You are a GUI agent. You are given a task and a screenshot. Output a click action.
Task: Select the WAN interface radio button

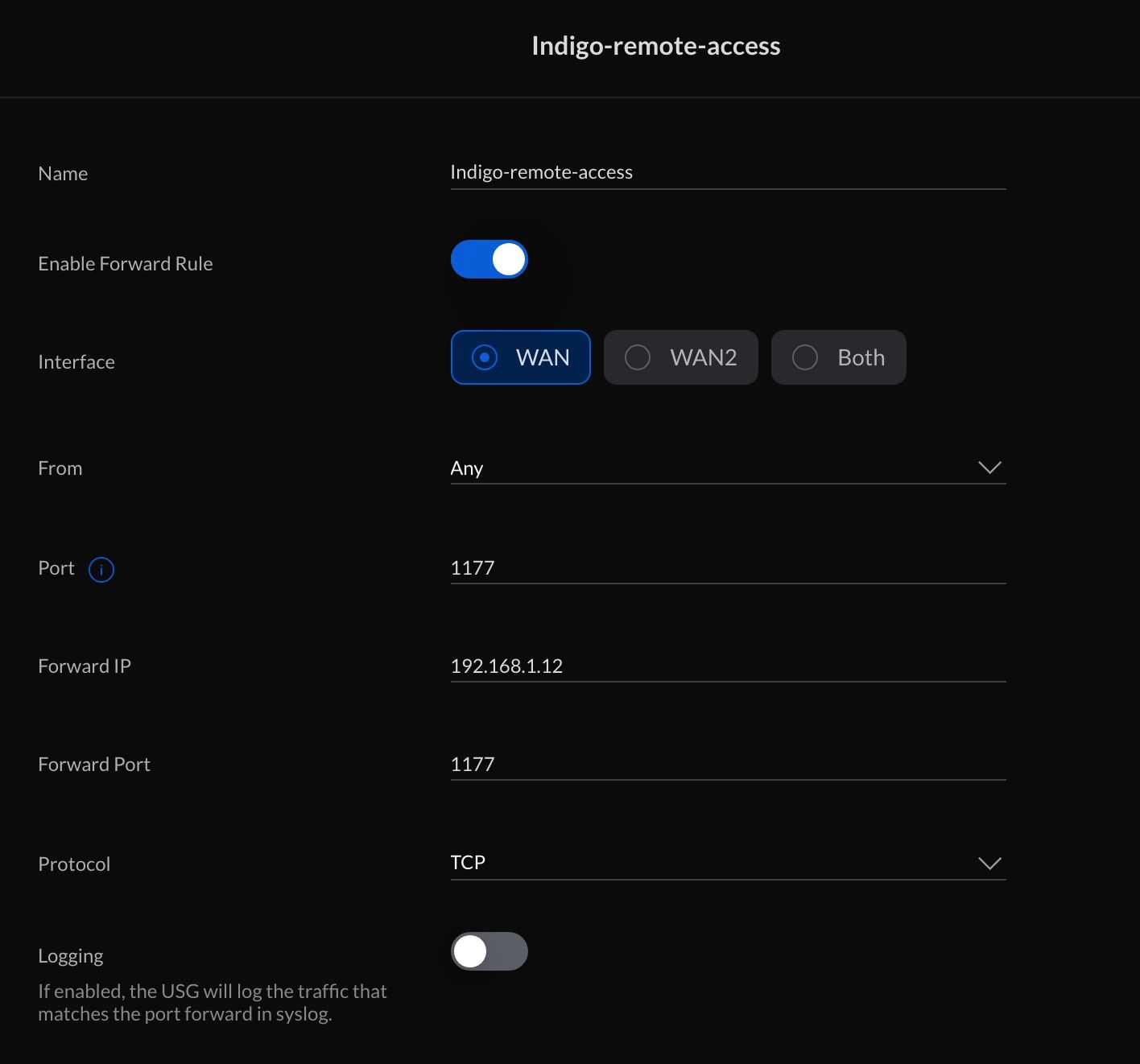(520, 357)
